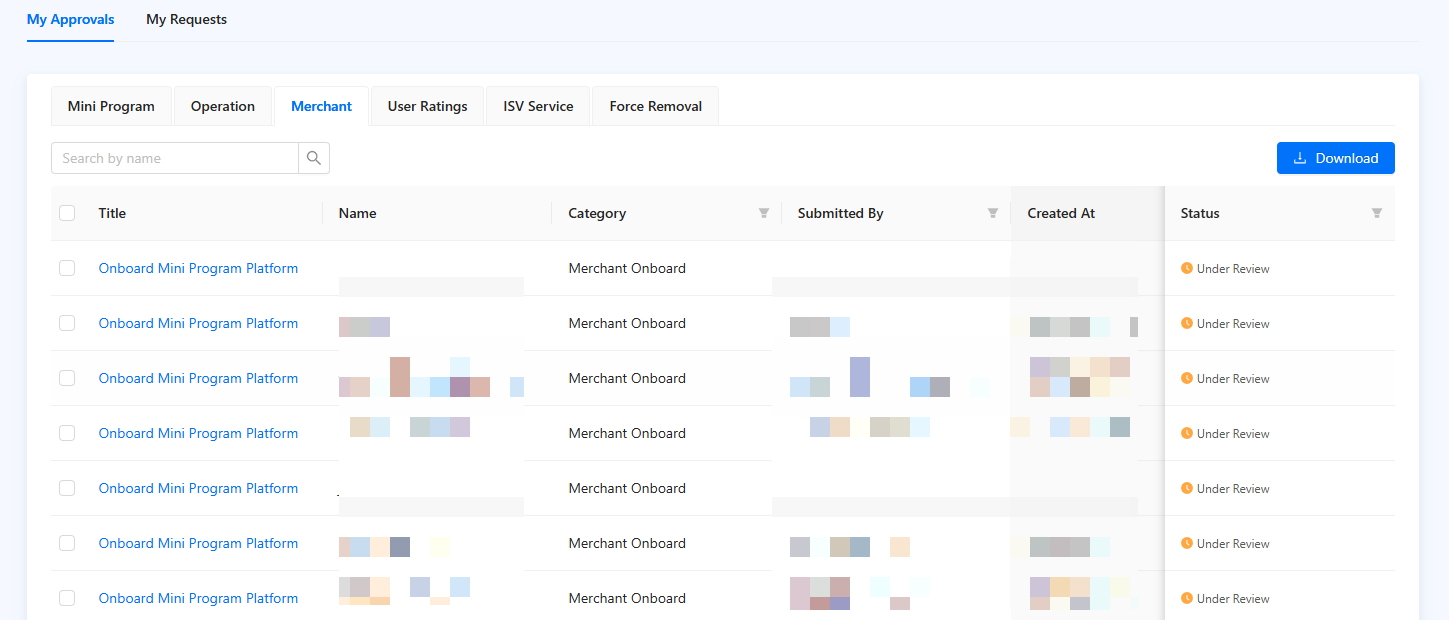Open first Onboard Mini Program Platform link

[x=198, y=268]
